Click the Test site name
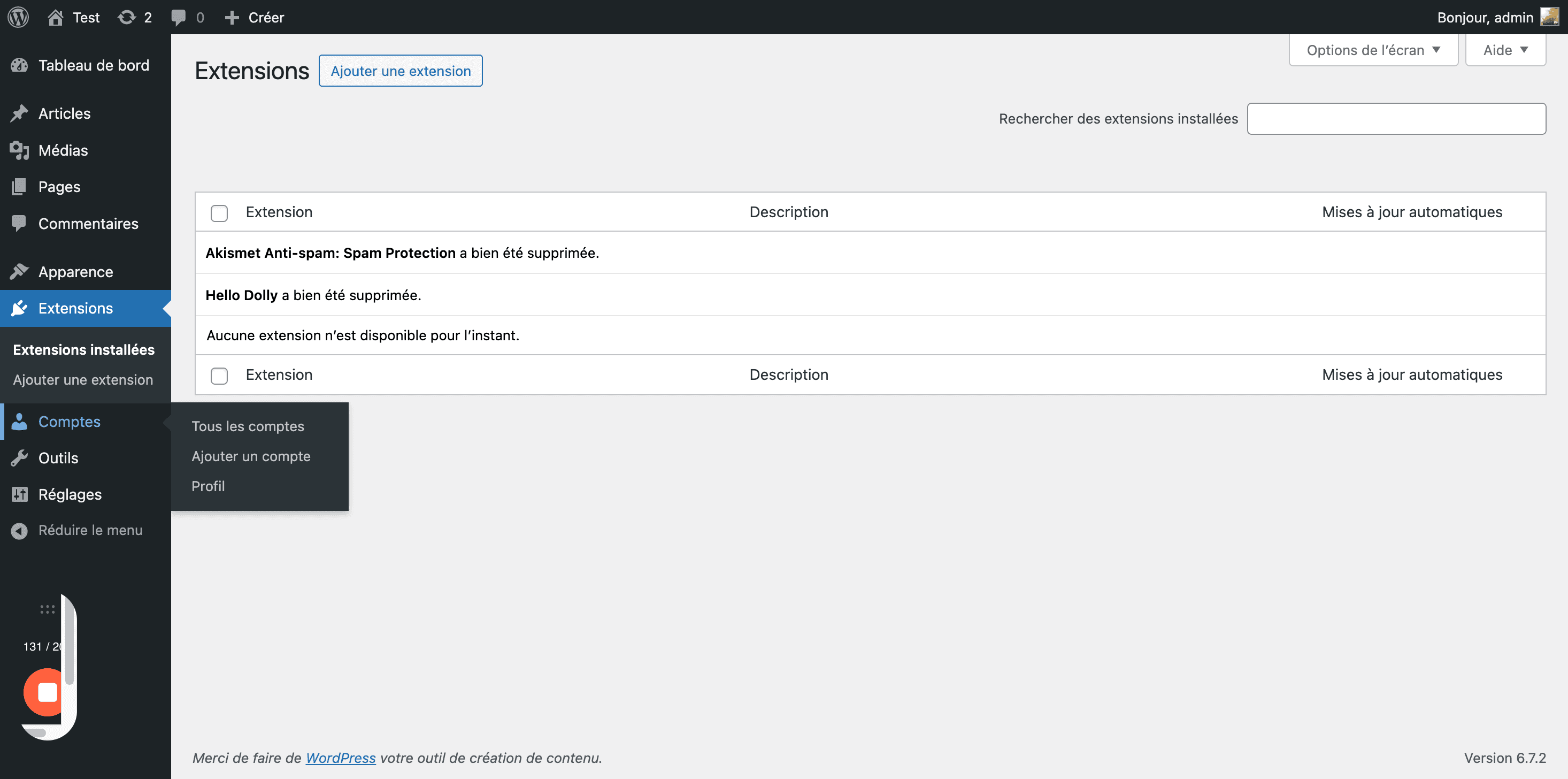The height and width of the screenshot is (779, 1568). (87, 17)
